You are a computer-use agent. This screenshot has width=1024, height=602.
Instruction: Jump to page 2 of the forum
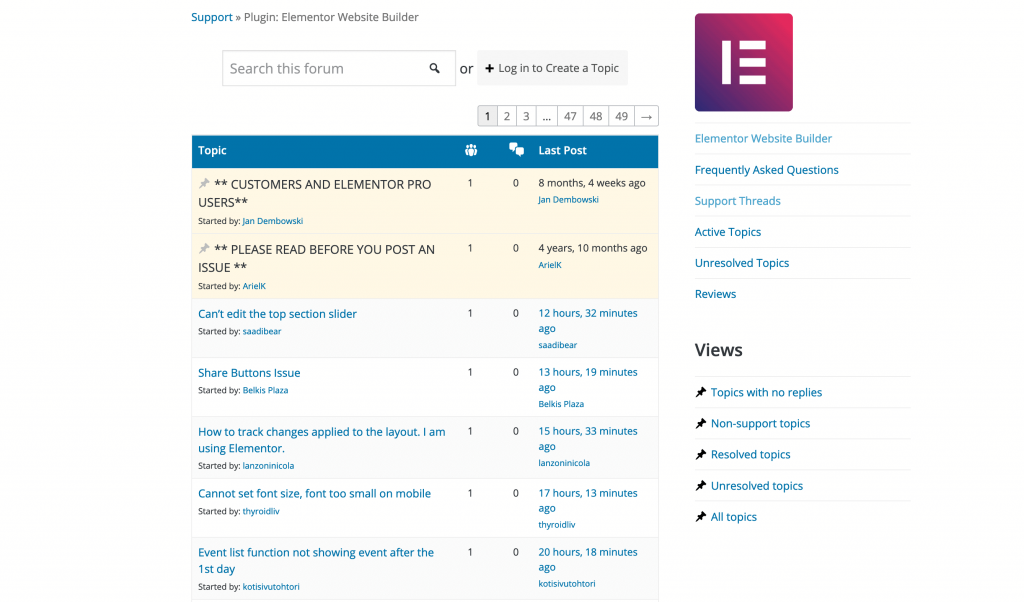pos(507,116)
